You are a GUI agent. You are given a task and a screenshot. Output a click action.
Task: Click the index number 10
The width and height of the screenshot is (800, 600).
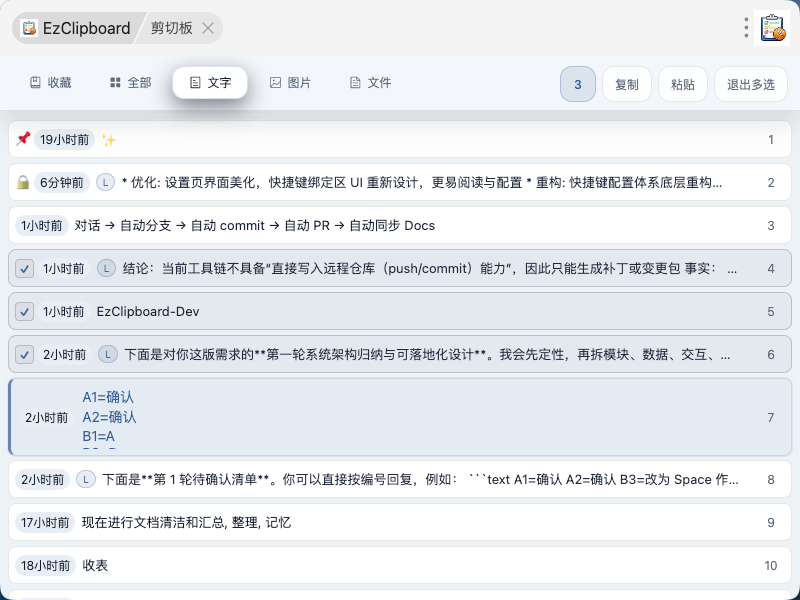[x=770, y=565]
